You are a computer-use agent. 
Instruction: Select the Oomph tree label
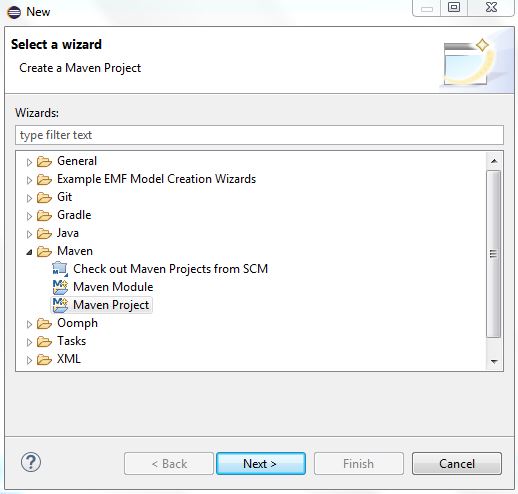pos(77,323)
